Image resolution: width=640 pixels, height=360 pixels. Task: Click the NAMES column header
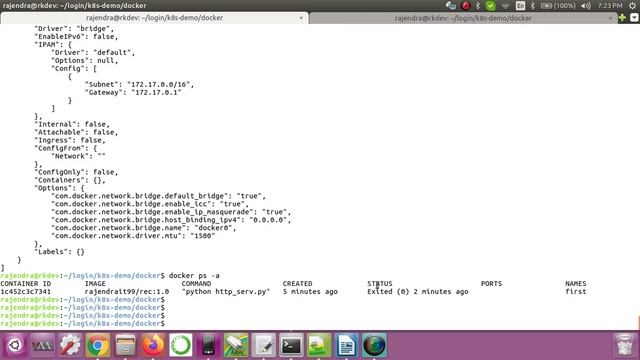click(x=576, y=284)
